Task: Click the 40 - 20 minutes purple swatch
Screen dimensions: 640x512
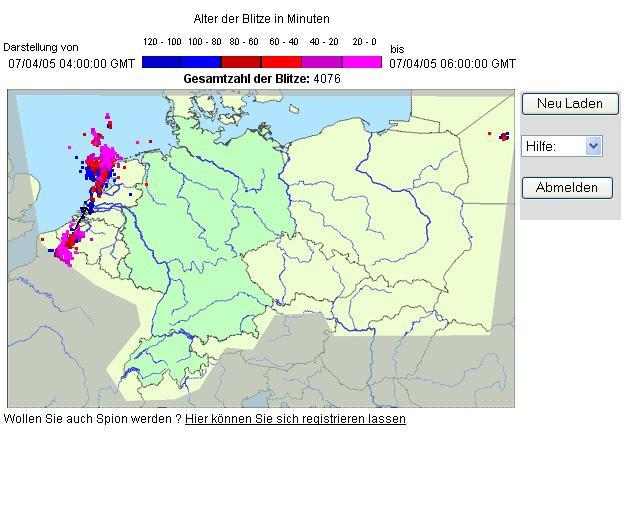Action: (x=322, y=62)
